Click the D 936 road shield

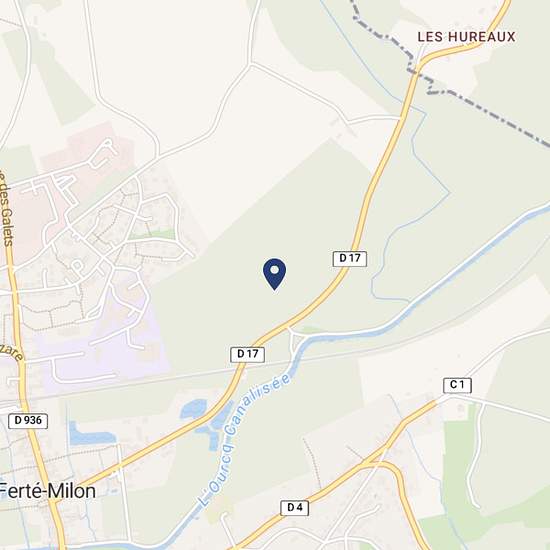click(x=28, y=421)
